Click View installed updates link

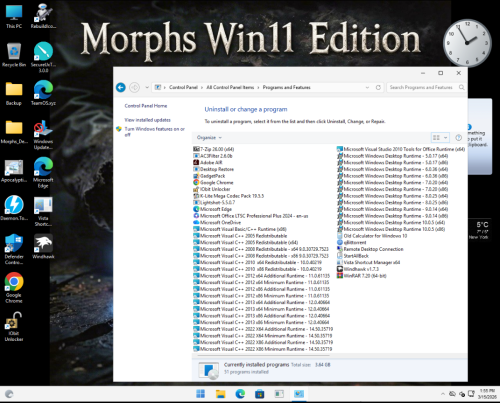click(147, 120)
